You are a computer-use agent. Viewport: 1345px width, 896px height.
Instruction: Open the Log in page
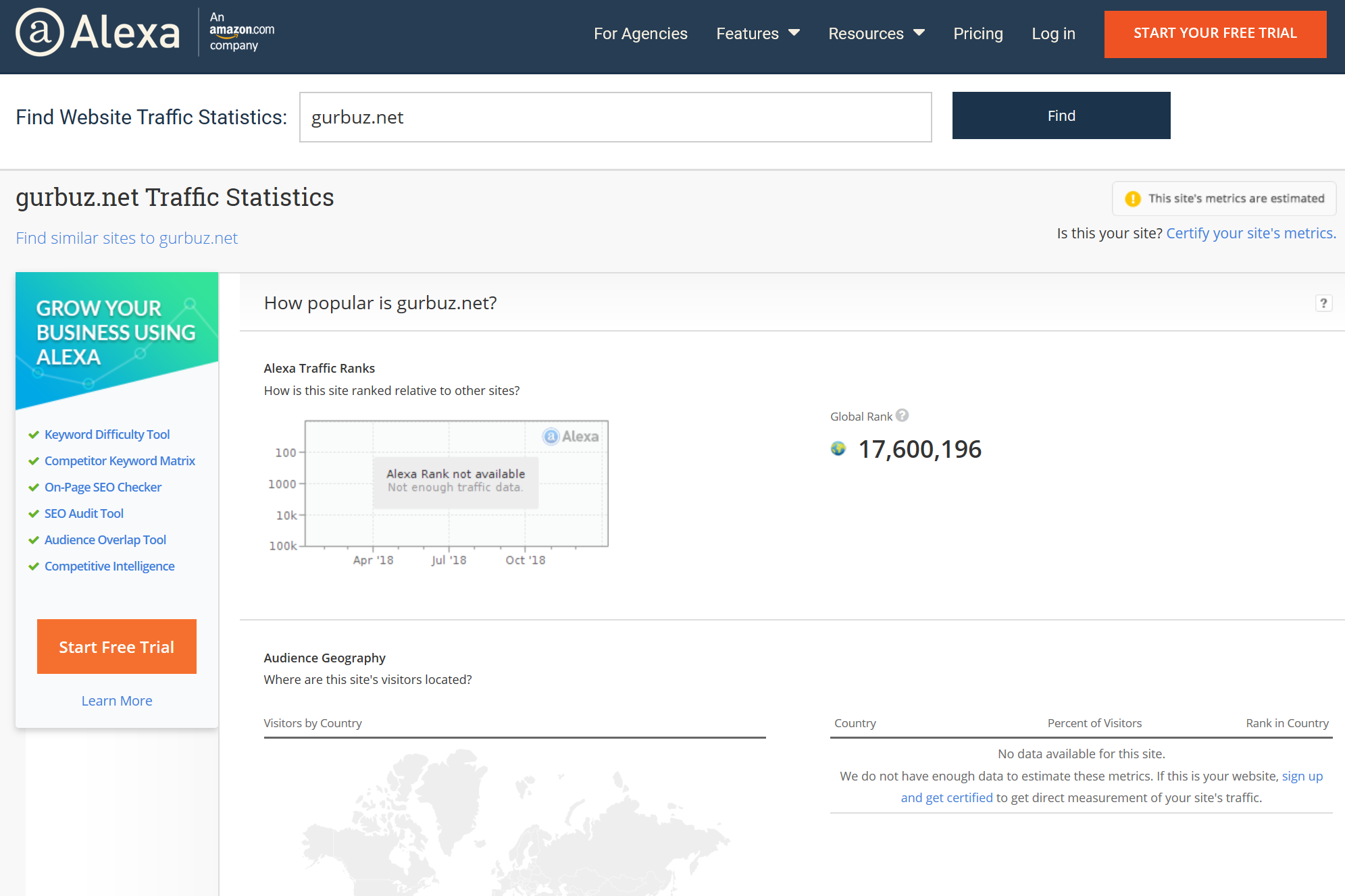pos(1053,33)
